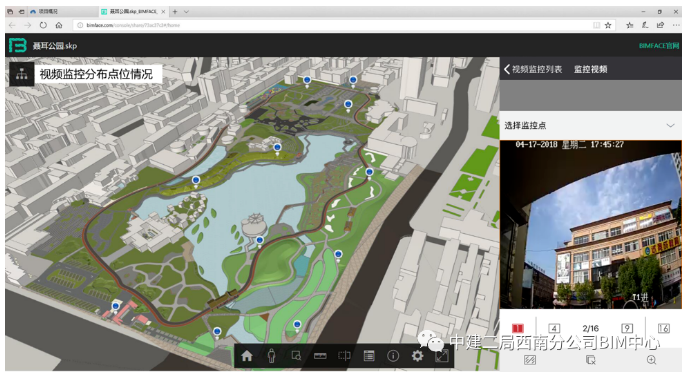Click the close-all-windows icon below the video panel
This screenshot has height=379, width=684.
tap(591, 360)
